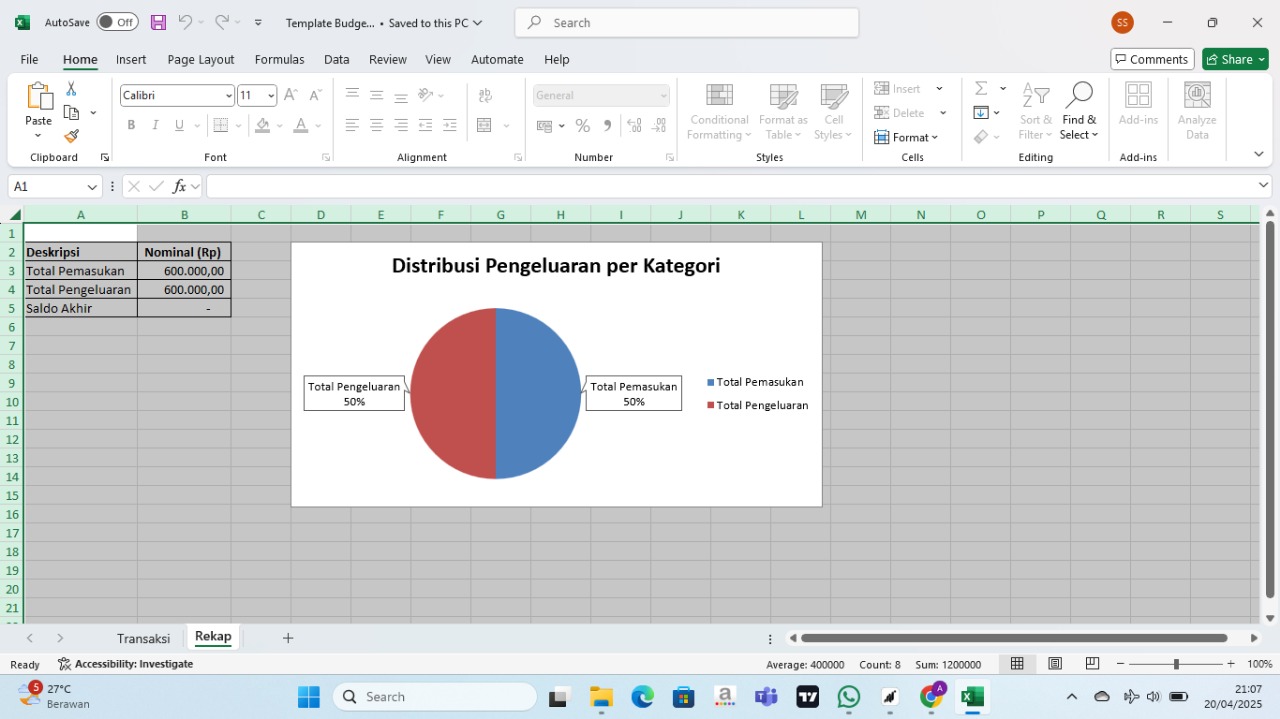Screen dimensions: 1280x719
Task: Switch to Page Break Preview view icon
Action: tap(1092, 664)
